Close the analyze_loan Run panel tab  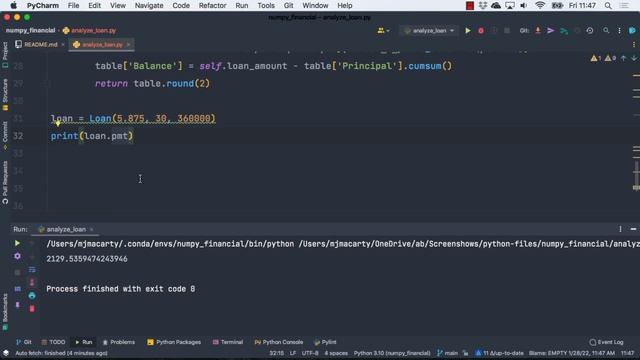(91, 229)
